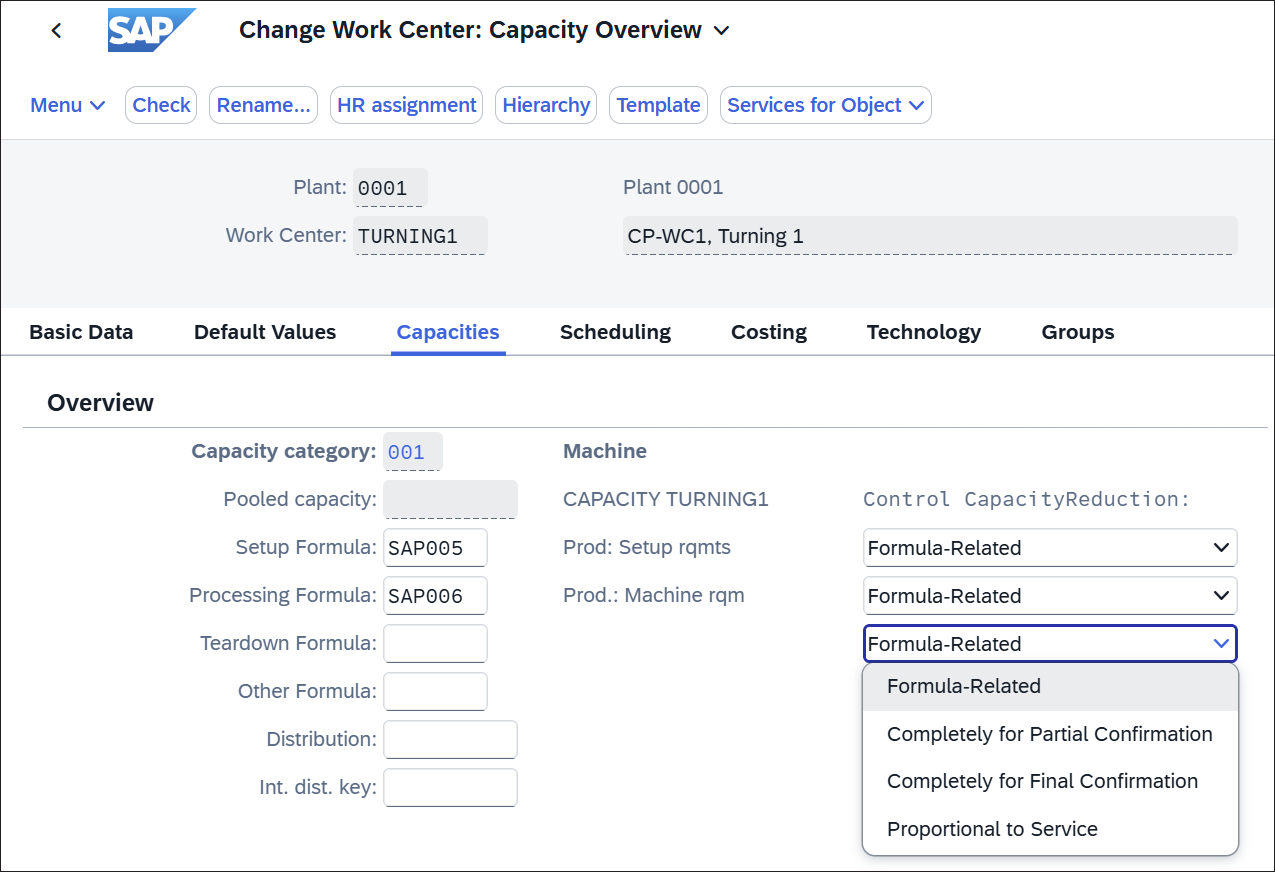Screen dimensions: 1275x872
Task: Click the CAPACITY TURNING1 text
Action: [666, 499]
